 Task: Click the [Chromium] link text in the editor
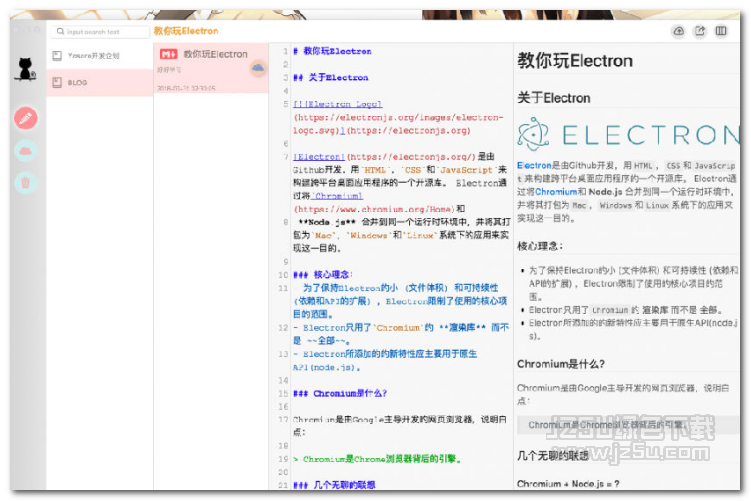click(337, 196)
